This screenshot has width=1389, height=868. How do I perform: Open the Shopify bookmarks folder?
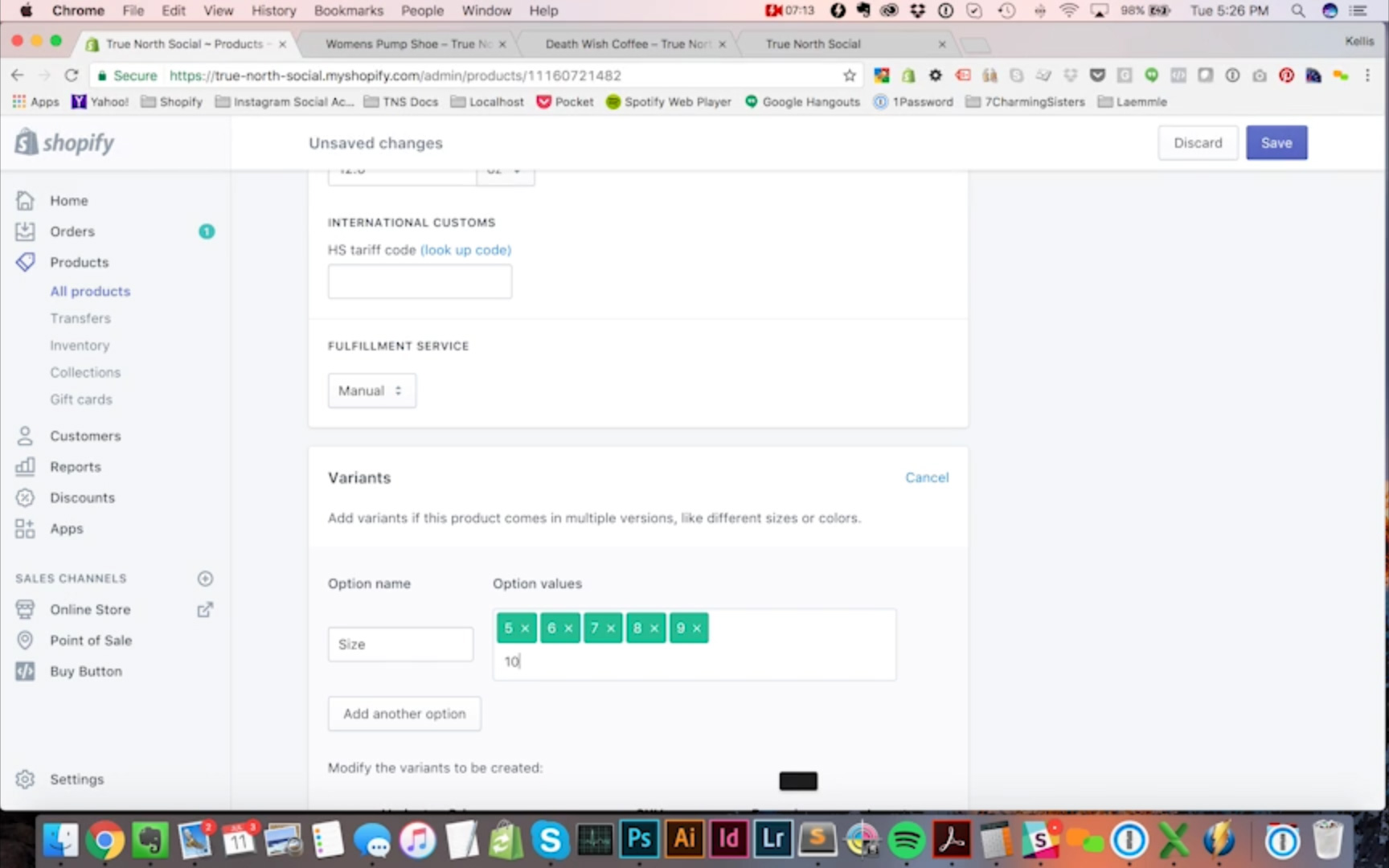pyautogui.click(x=171, y=102)
